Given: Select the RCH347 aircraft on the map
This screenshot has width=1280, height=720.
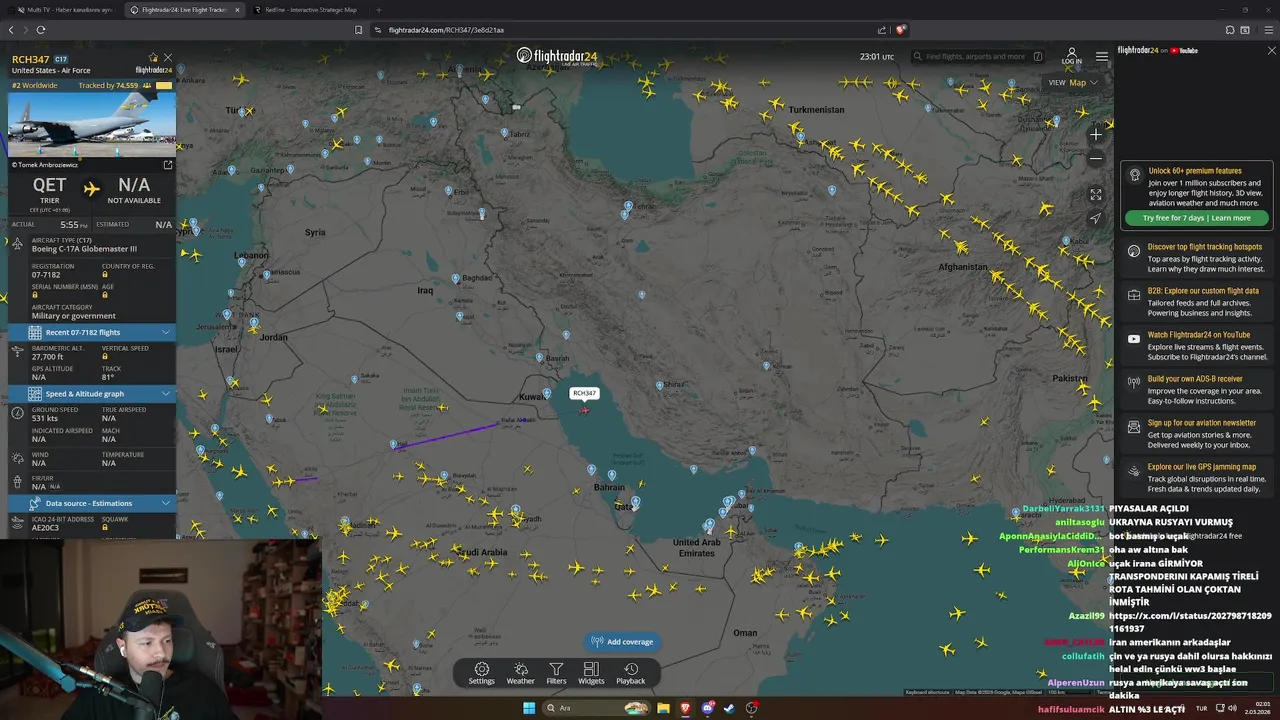Looking at the screenshot, I should (x=585, y=410).
